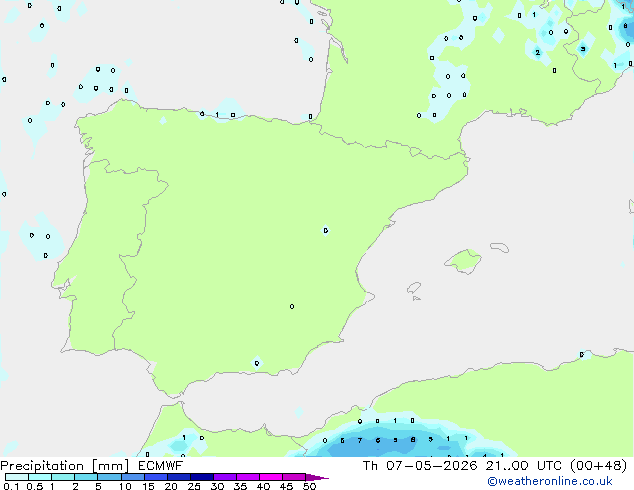Click the value 2 over eastern France

pos(537,53)
